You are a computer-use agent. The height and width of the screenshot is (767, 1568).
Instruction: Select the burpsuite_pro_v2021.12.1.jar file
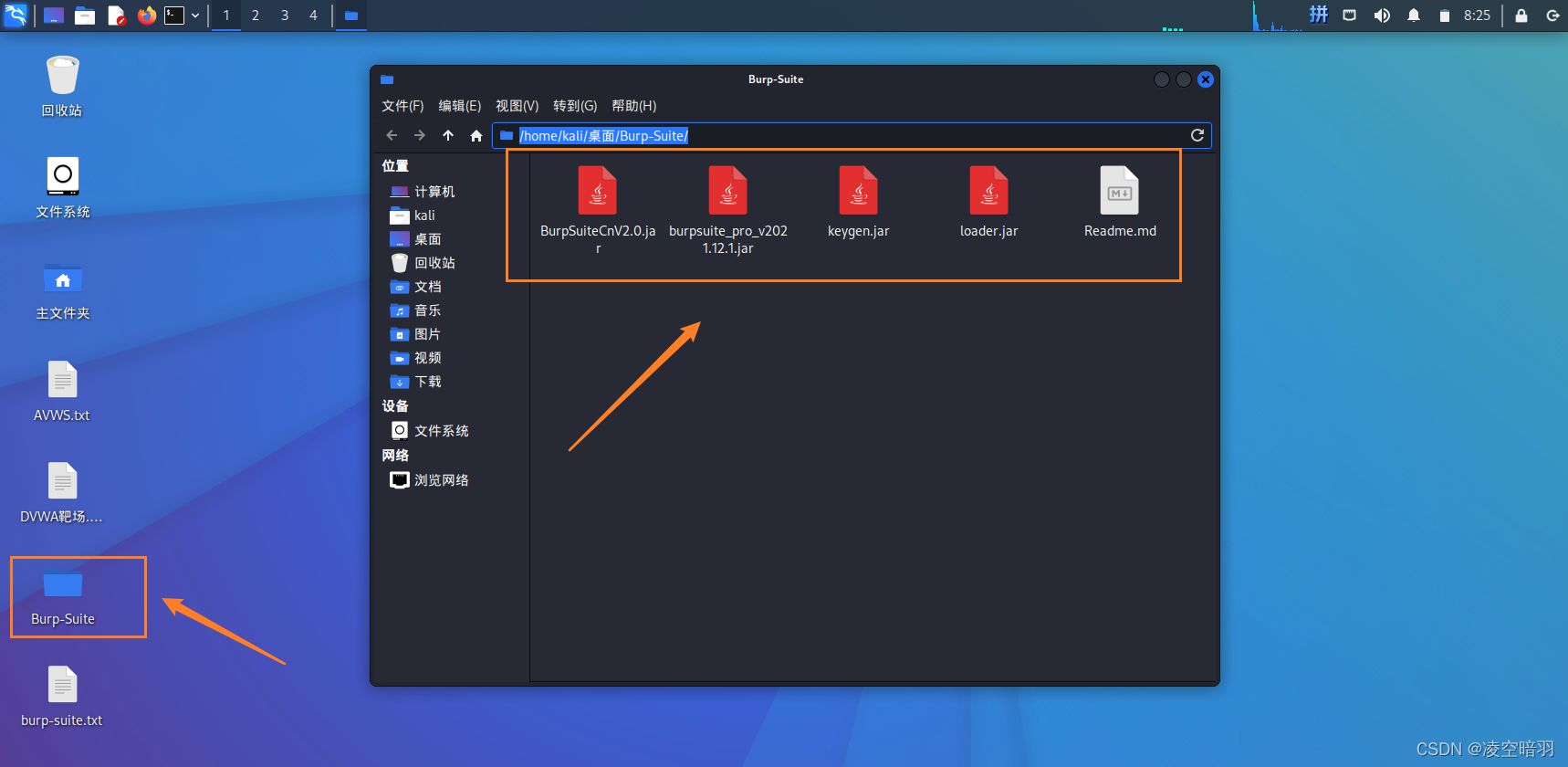coord(728,210)
